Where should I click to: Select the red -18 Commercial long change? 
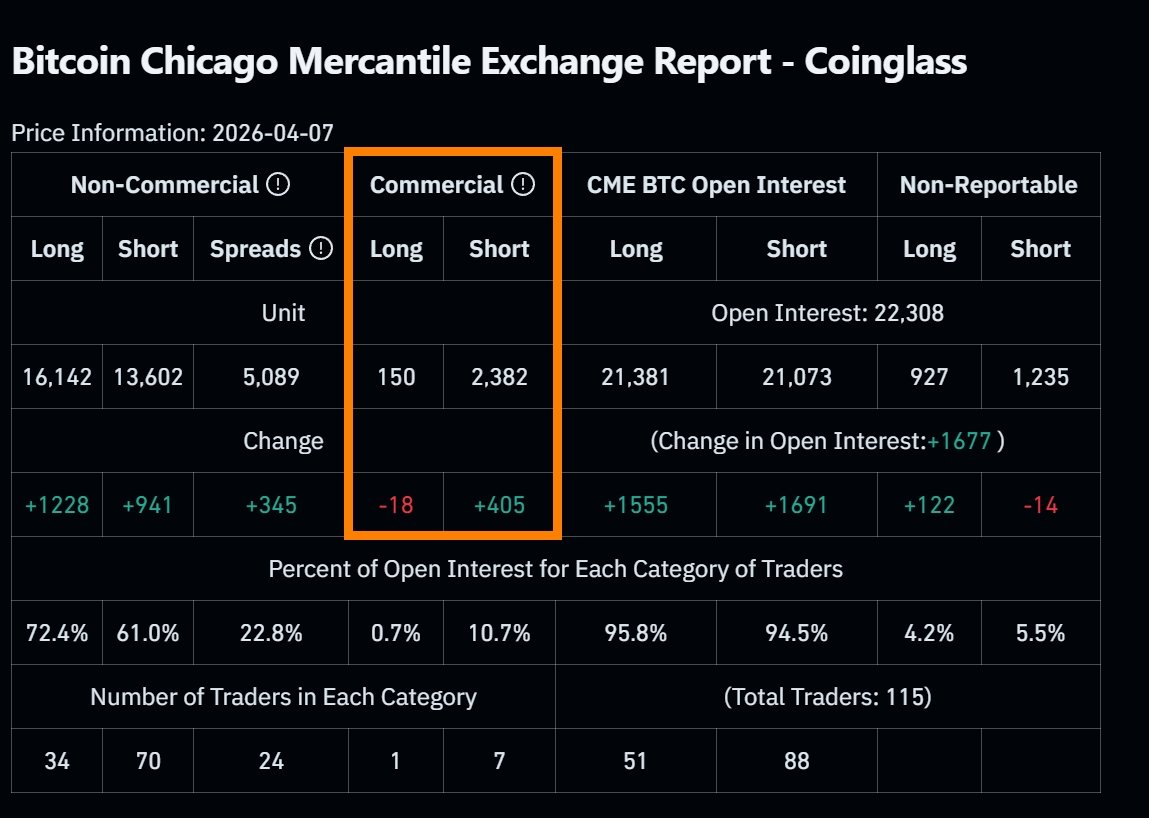coord(396,505)
